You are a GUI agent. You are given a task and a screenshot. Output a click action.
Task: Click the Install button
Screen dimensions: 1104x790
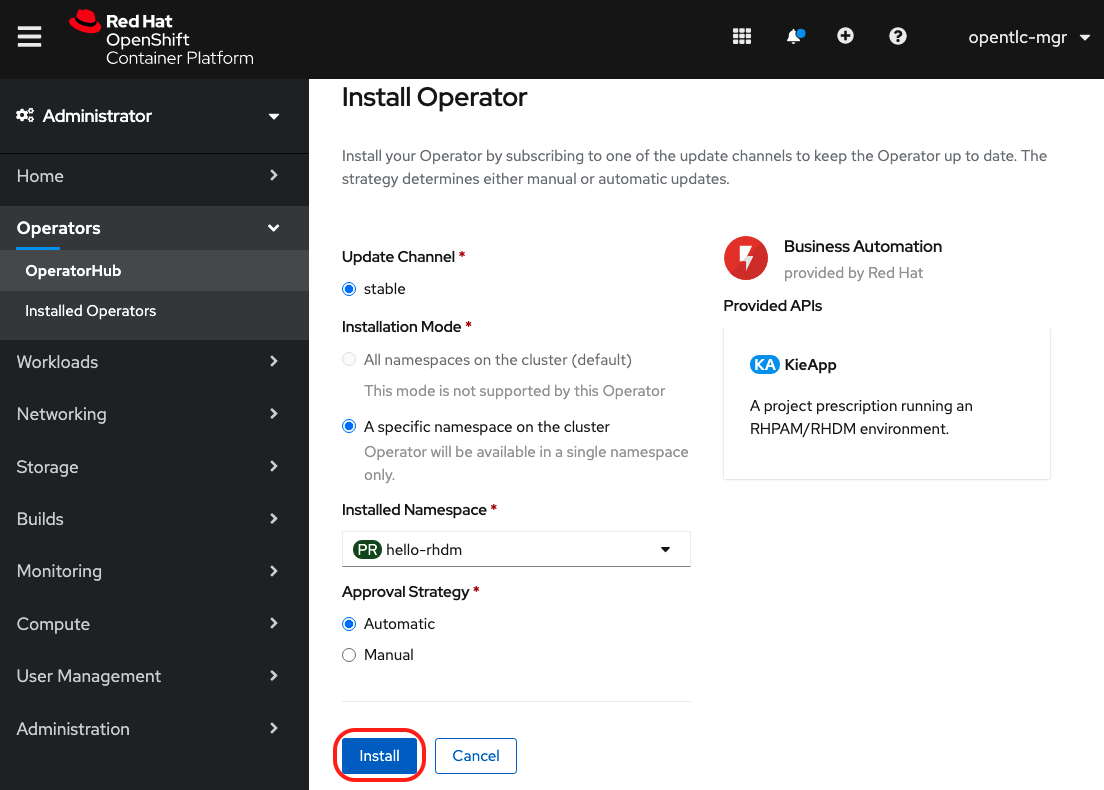click(379, 756)
